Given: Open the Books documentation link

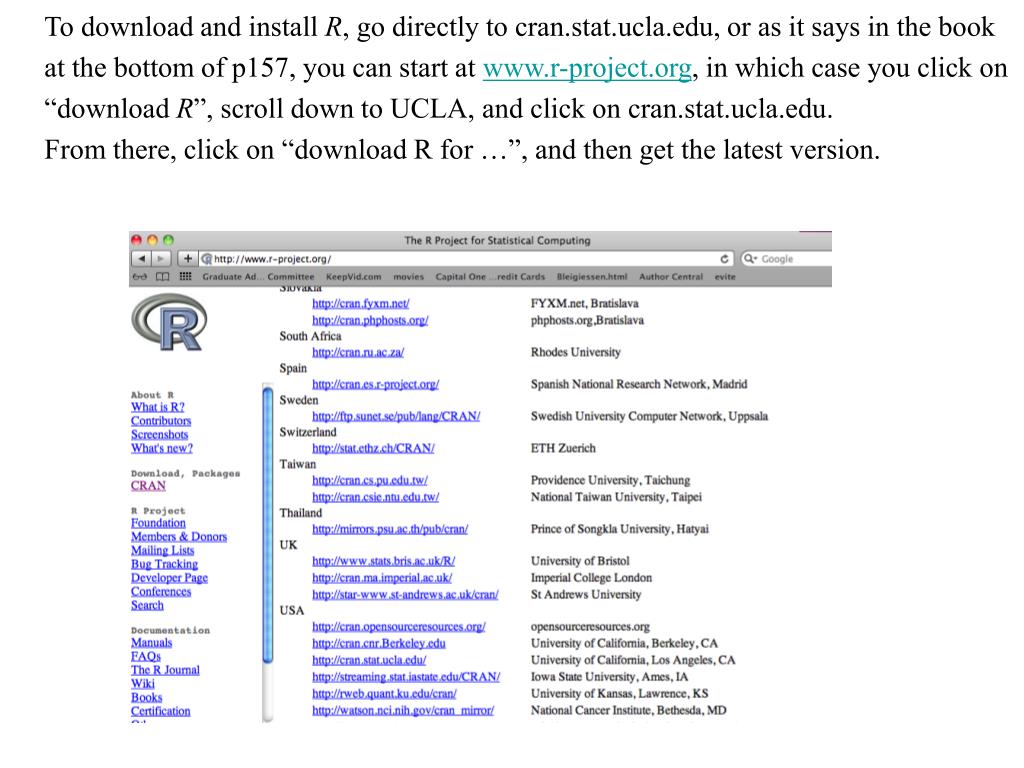Looking at the screenshot, I should 146,697.
